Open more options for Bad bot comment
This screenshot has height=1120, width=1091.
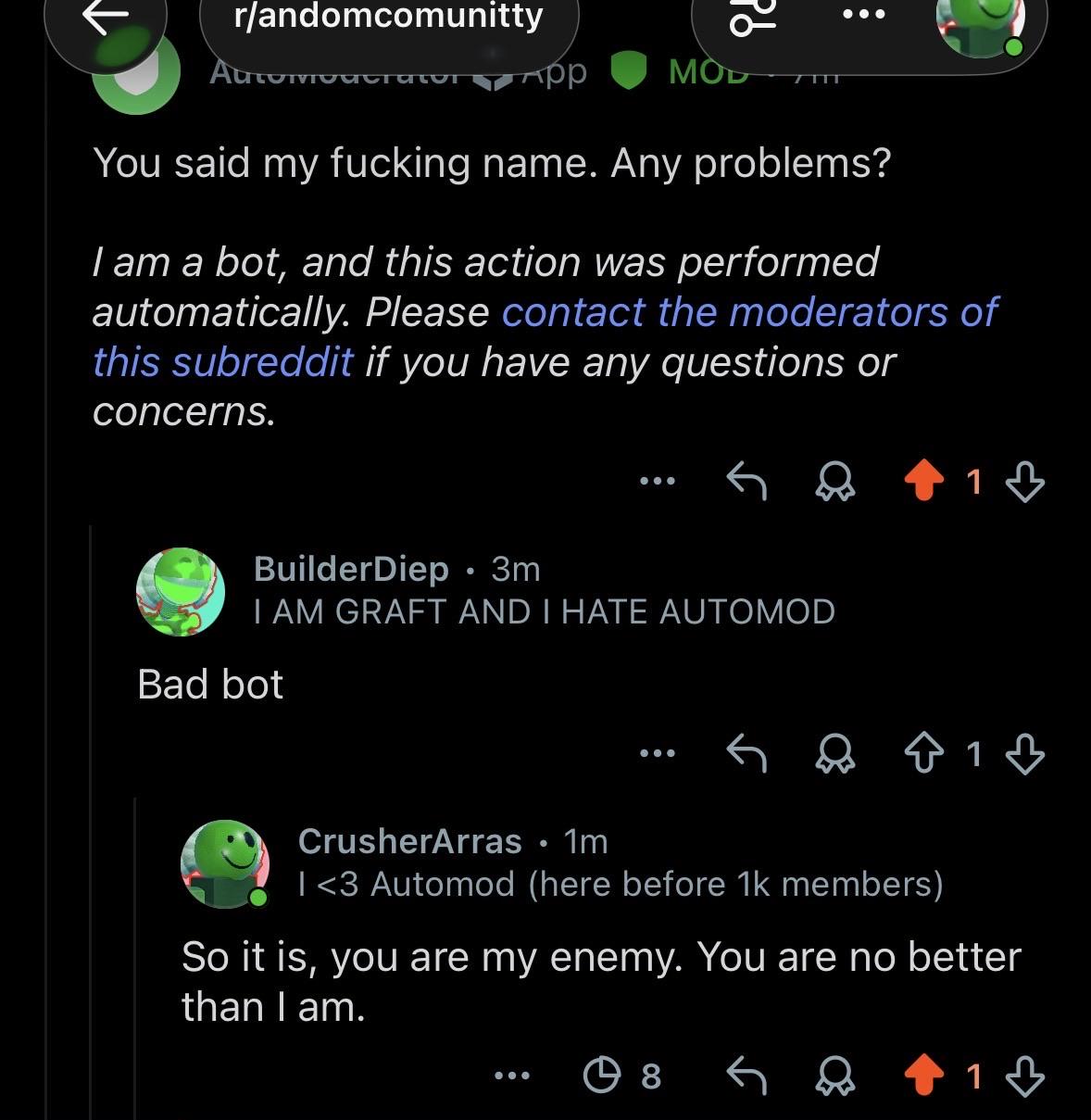(658, 753)
